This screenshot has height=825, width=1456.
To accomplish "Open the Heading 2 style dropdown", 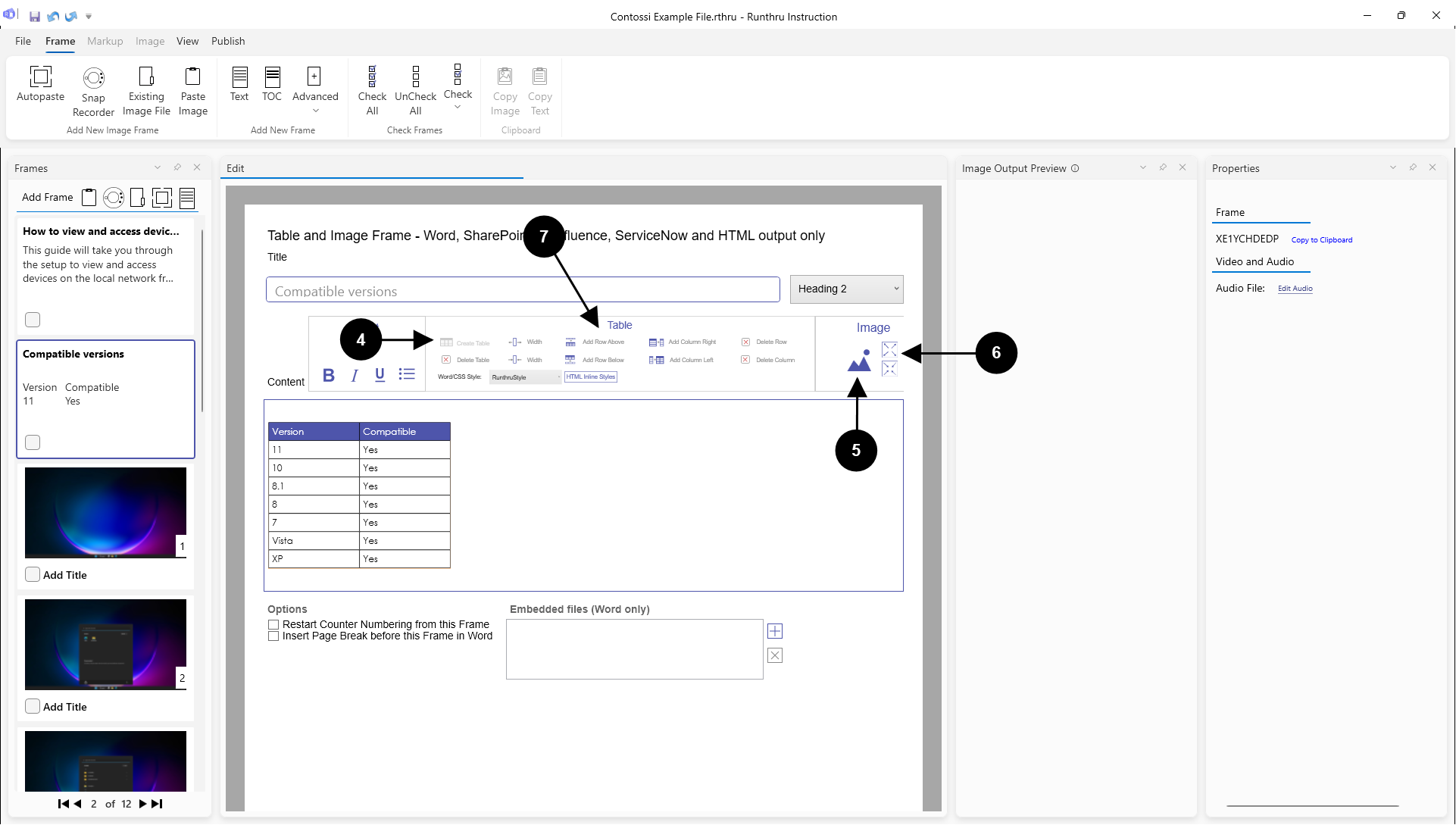I will pos(846,289).
